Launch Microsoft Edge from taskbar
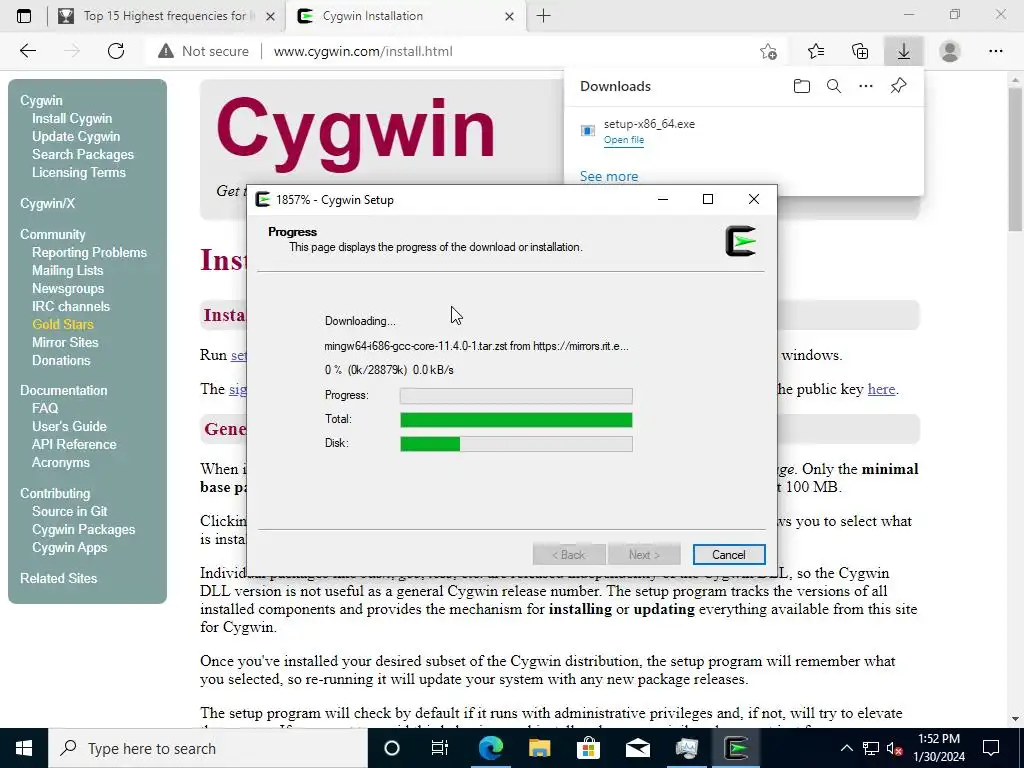The image size is (1024, 768). coord(490,748)
